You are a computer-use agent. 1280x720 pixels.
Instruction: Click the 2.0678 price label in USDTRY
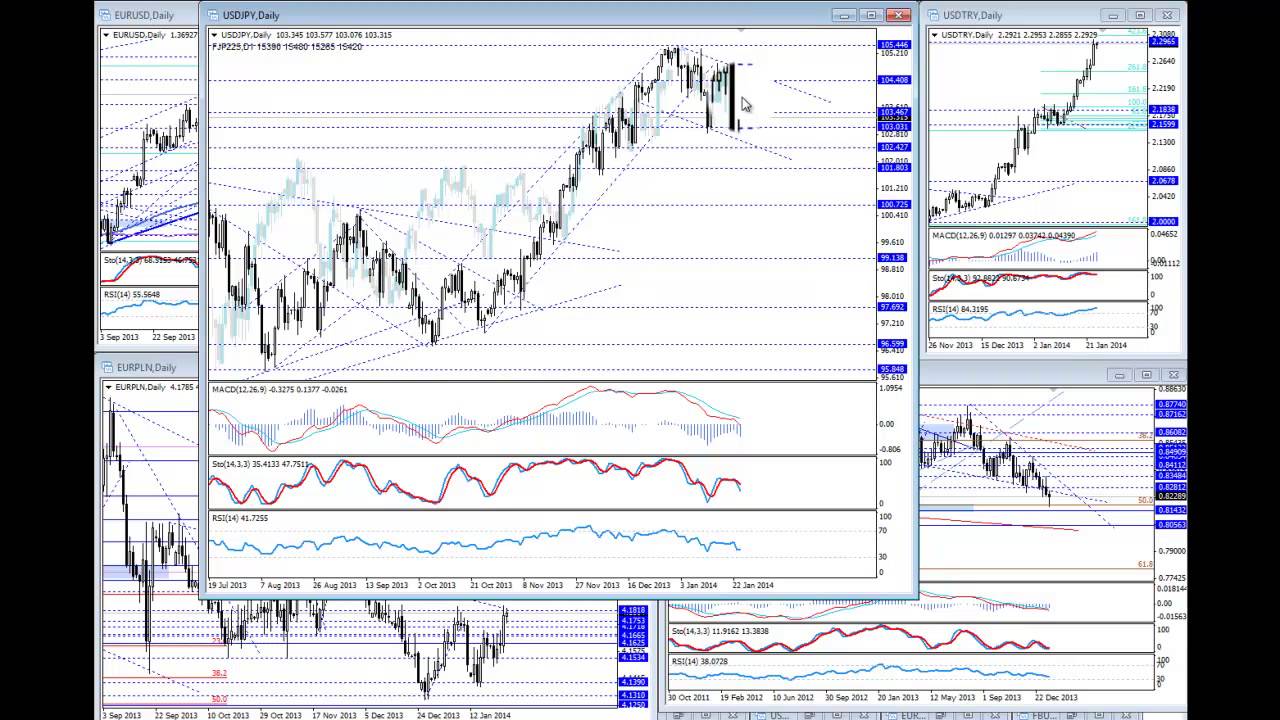(1163, 181)
